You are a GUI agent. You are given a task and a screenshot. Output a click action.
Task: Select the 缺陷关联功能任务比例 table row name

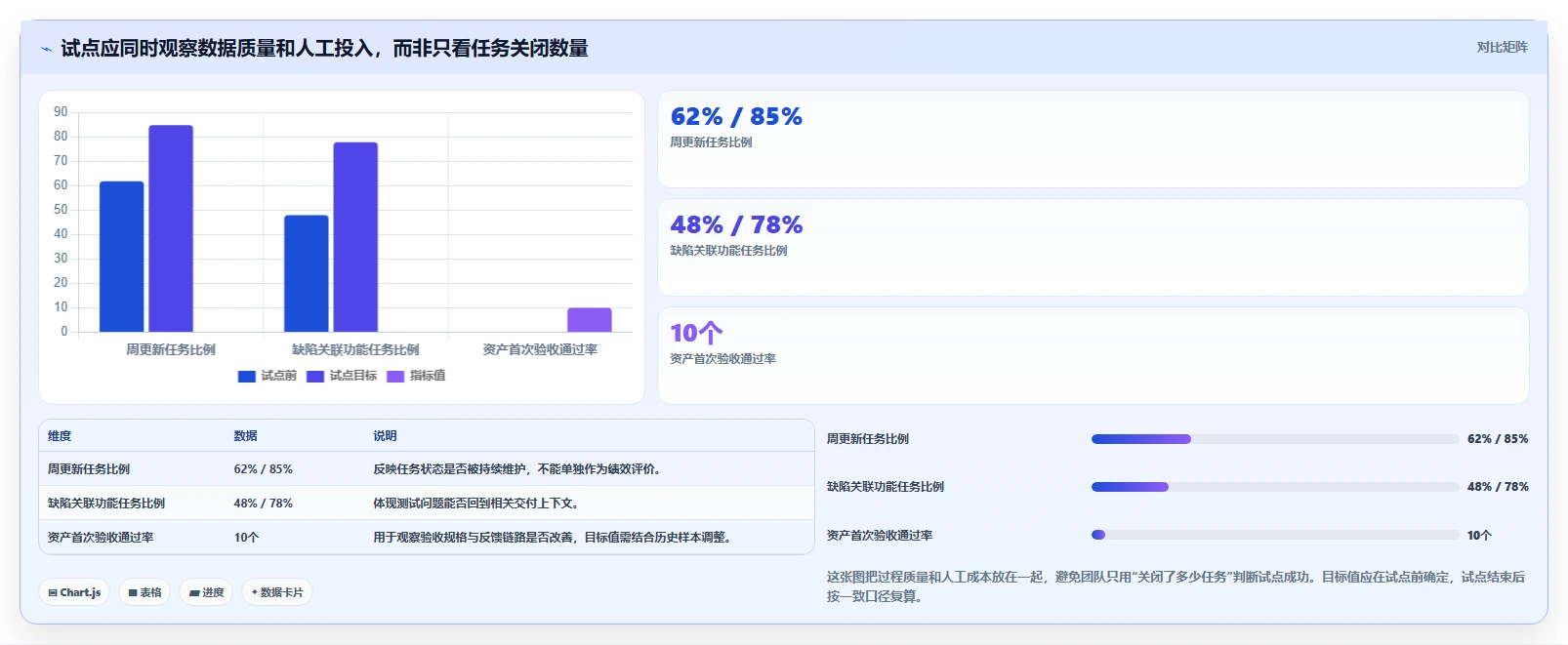coord(106,504)
